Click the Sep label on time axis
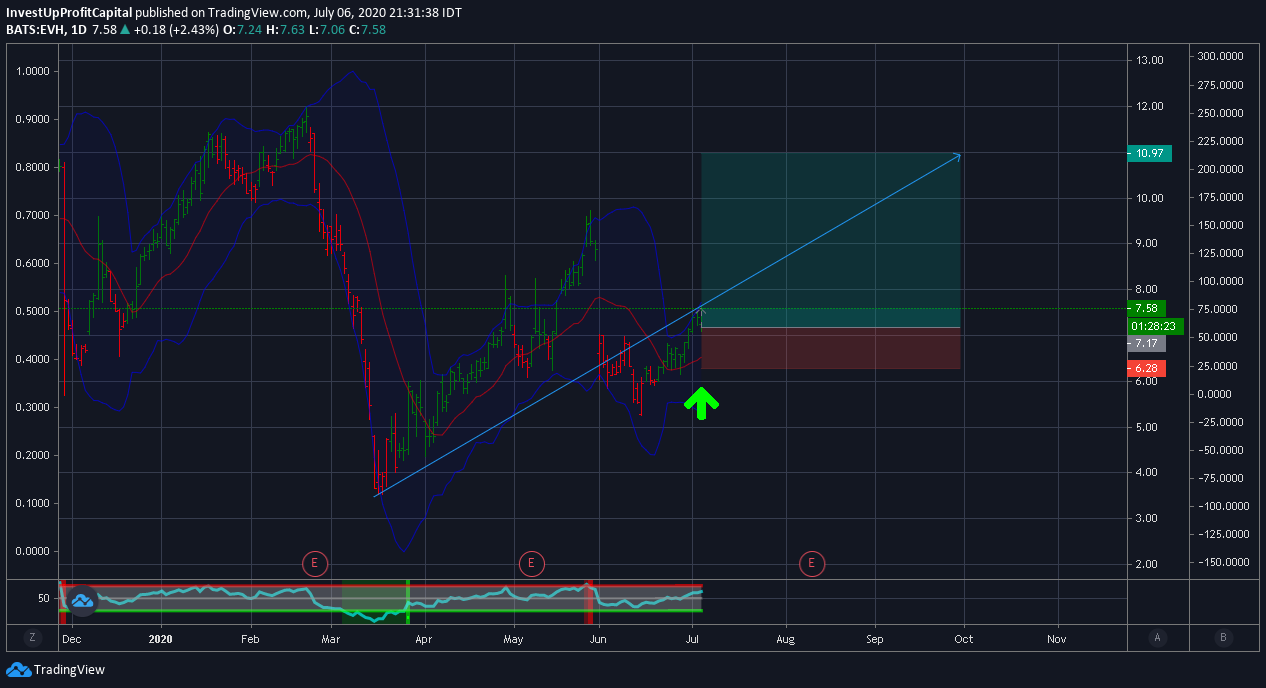The image size is (1266, 688). pyautogui.click(x=875, y=638)
